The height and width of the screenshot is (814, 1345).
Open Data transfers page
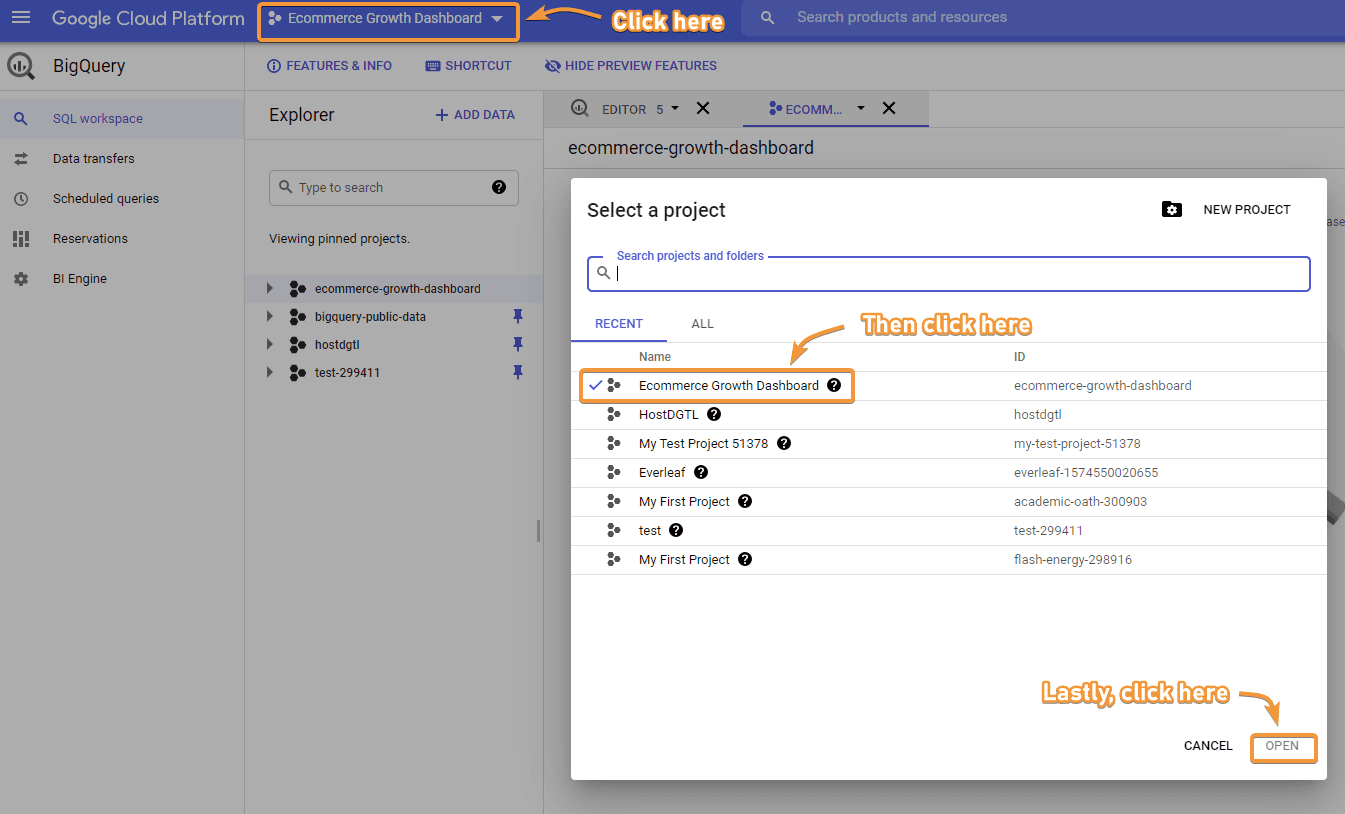coord(122,159)
